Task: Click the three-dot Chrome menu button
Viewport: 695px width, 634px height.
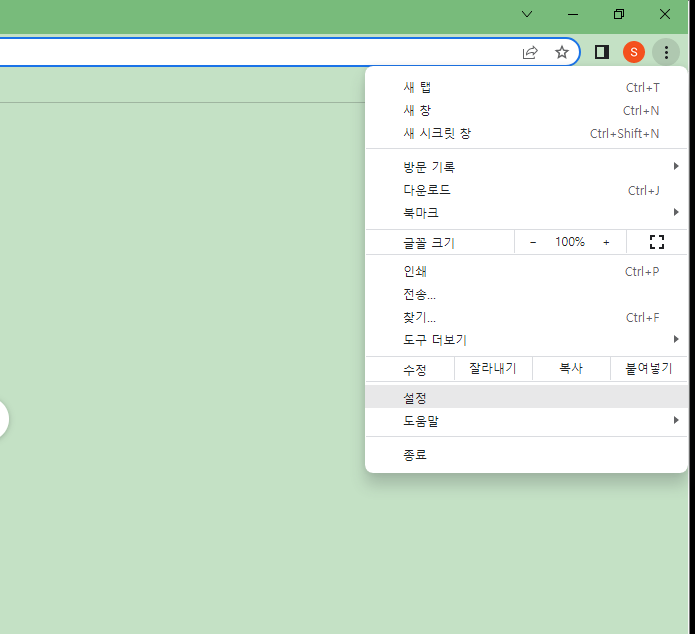Action: click(x=666, y=52)
